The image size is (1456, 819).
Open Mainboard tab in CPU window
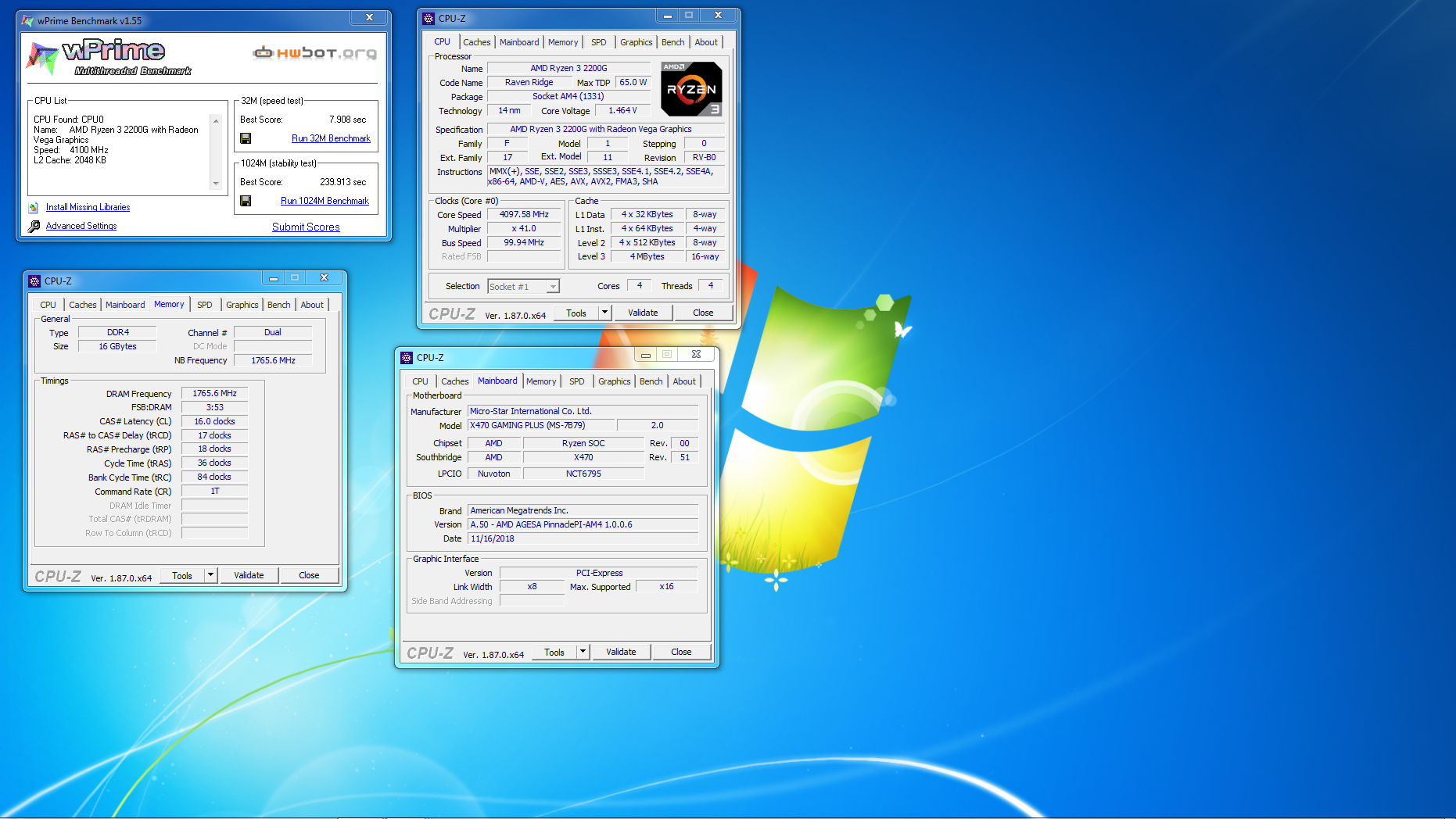[x=519, y=42]
